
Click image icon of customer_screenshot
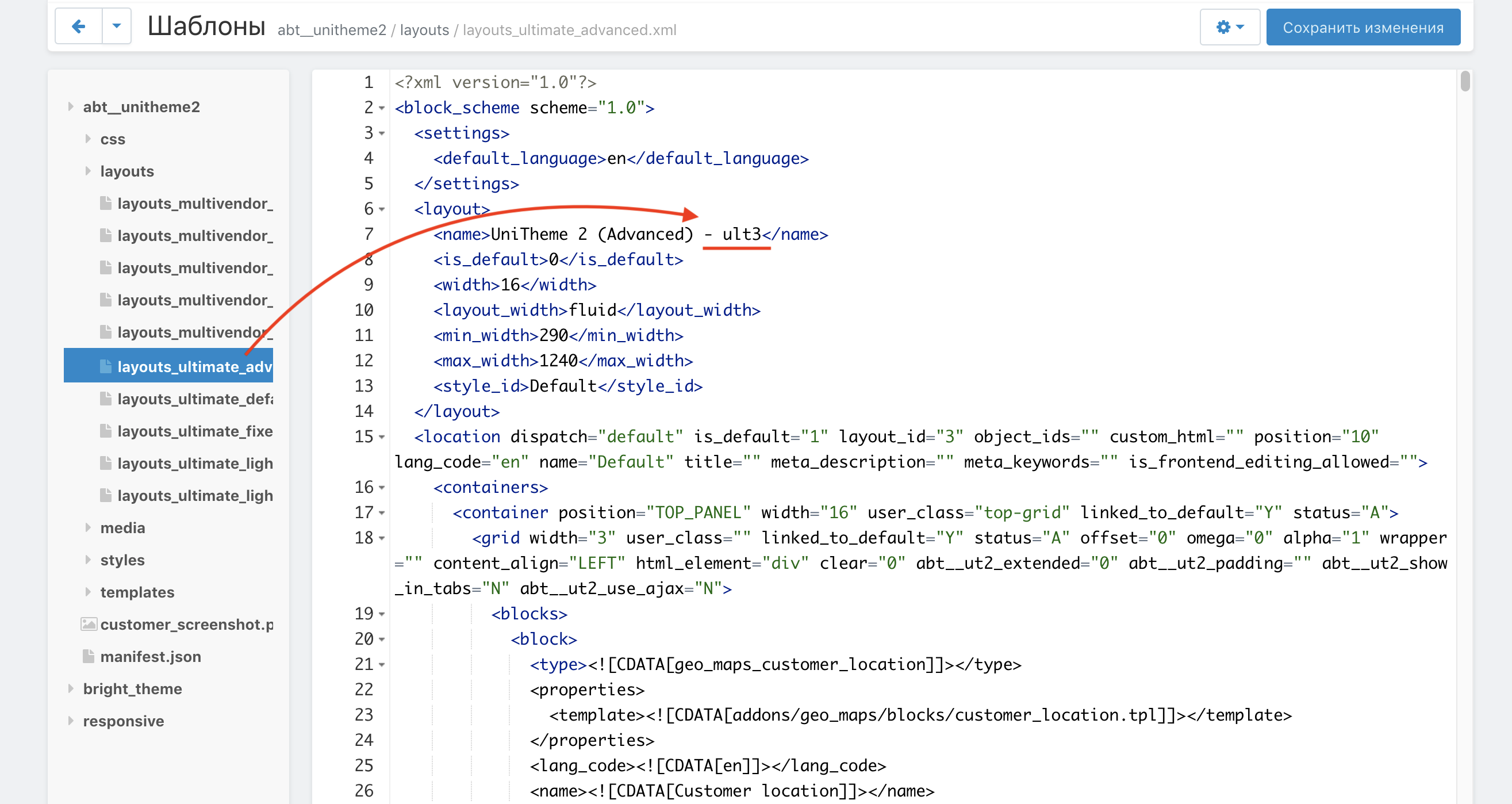click(x=89, y=623)
